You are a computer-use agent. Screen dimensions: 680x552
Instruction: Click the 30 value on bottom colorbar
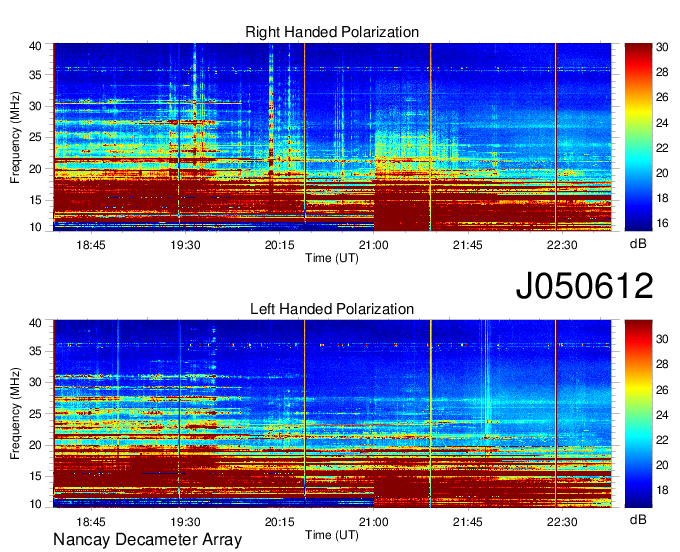point(662,339)
